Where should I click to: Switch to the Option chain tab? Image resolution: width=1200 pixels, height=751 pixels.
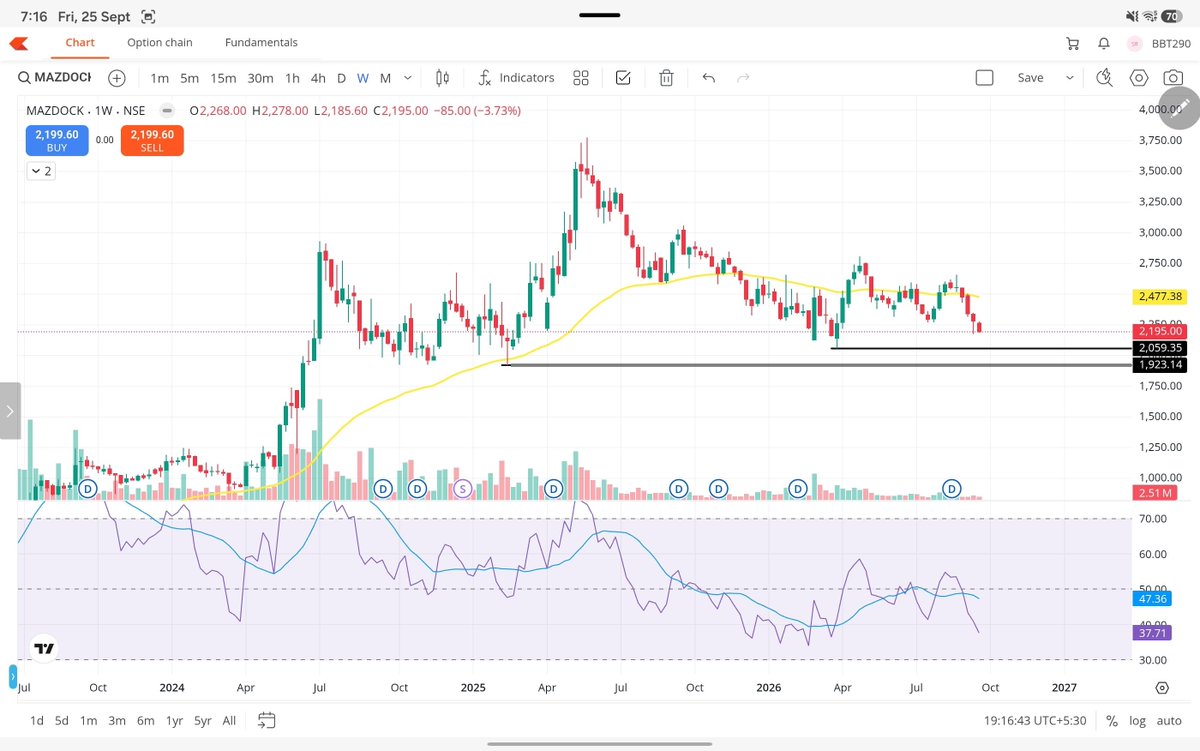160,43
